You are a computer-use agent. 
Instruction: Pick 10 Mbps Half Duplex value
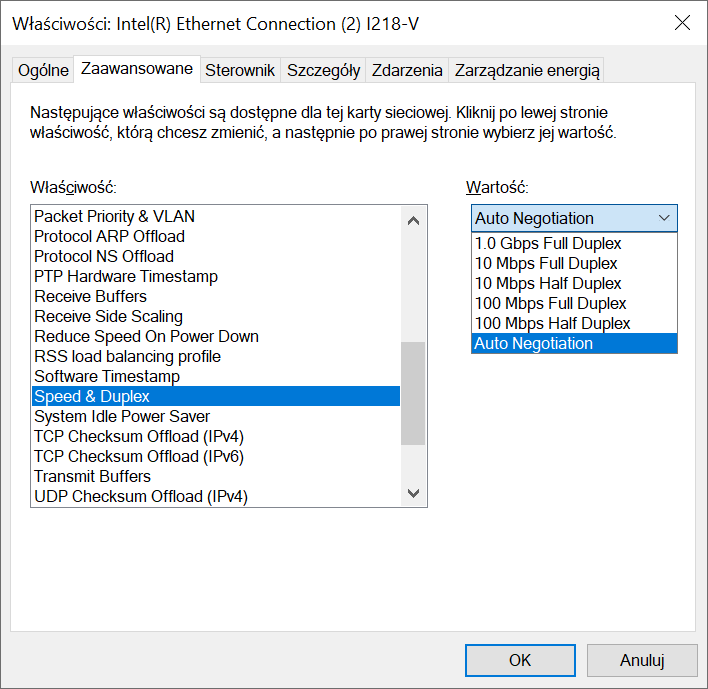tap(548, 284)
